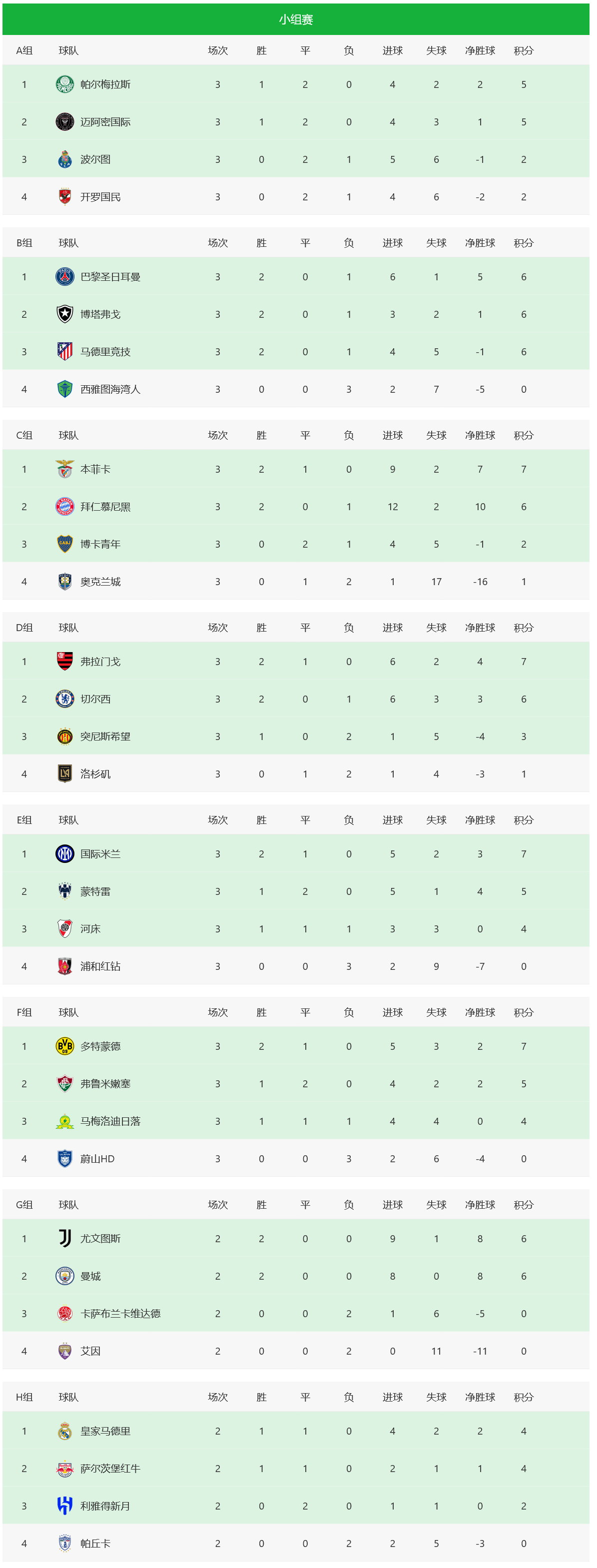Click the 净胜球 column header in H组
This screenshot has width=597, height=1568.
tap(480, 1397)
